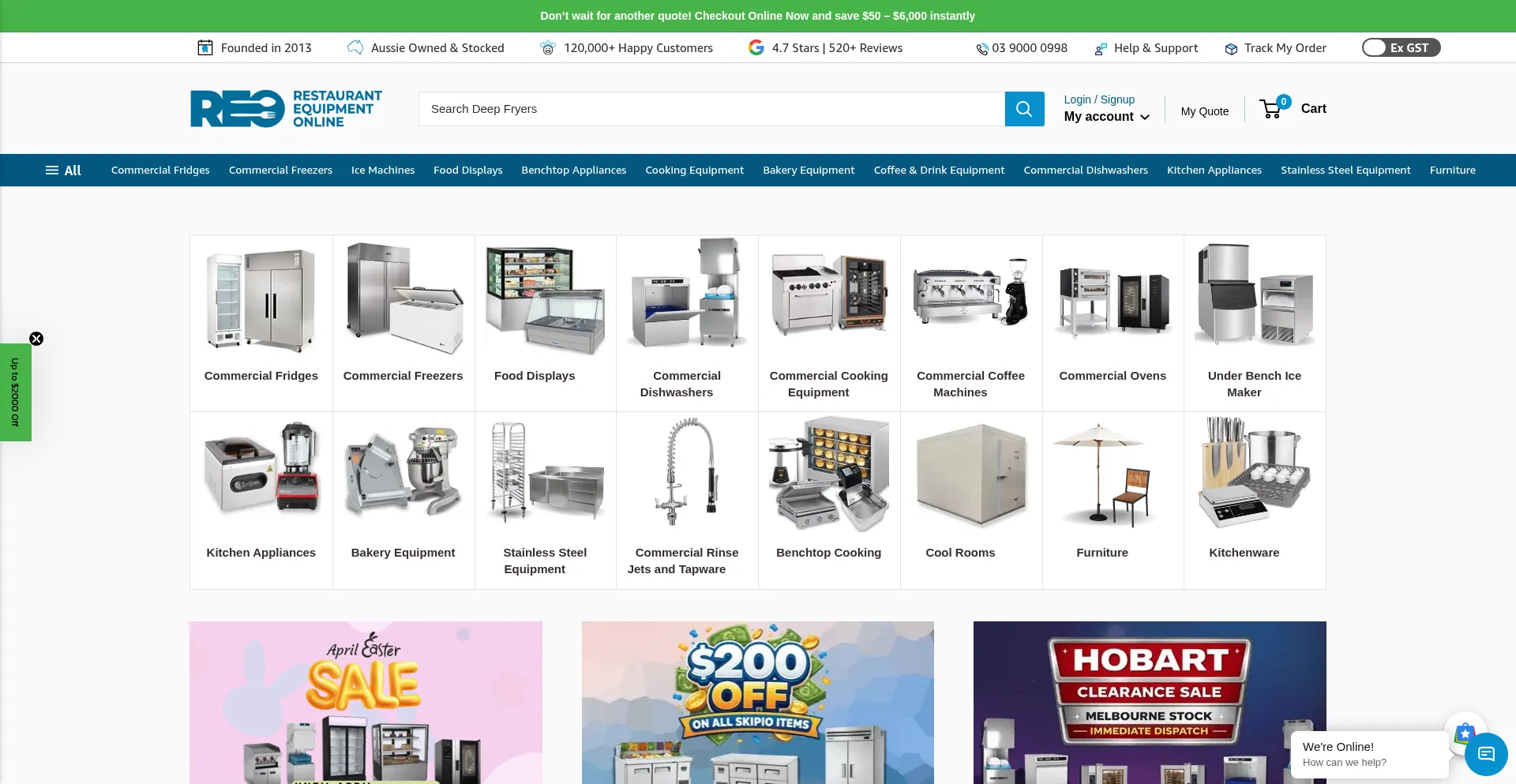Click Help & Support text link
The image size is (1516, 784).
(x=1155, y=48)
